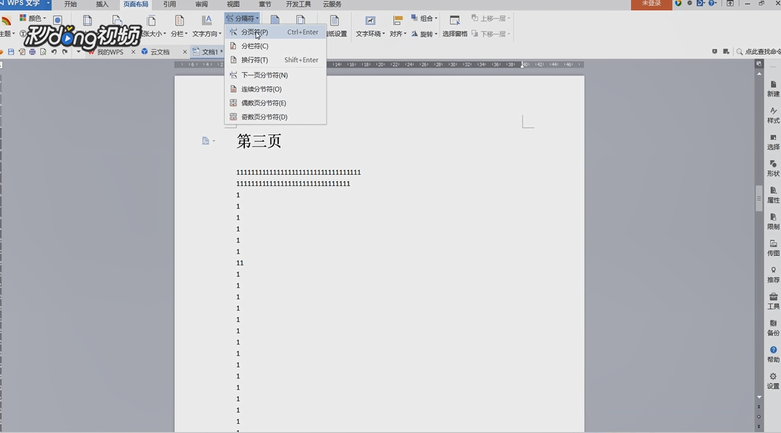Open the 视图 ribbon tab

233,4
